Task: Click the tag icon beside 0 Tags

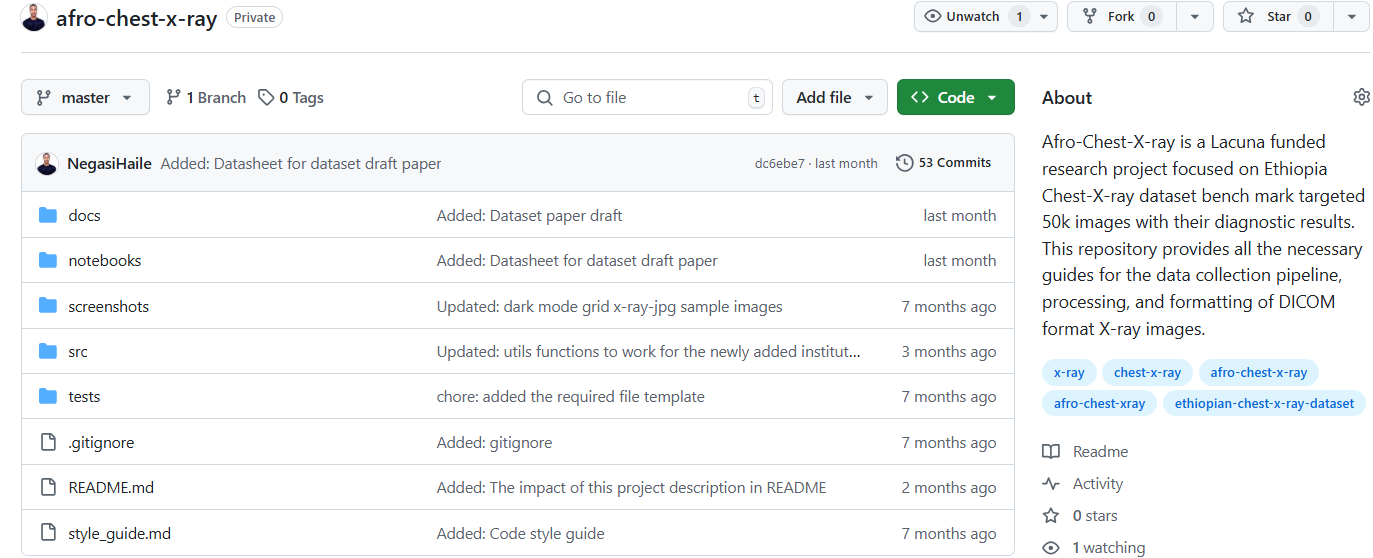Action: tap(266, 97)
